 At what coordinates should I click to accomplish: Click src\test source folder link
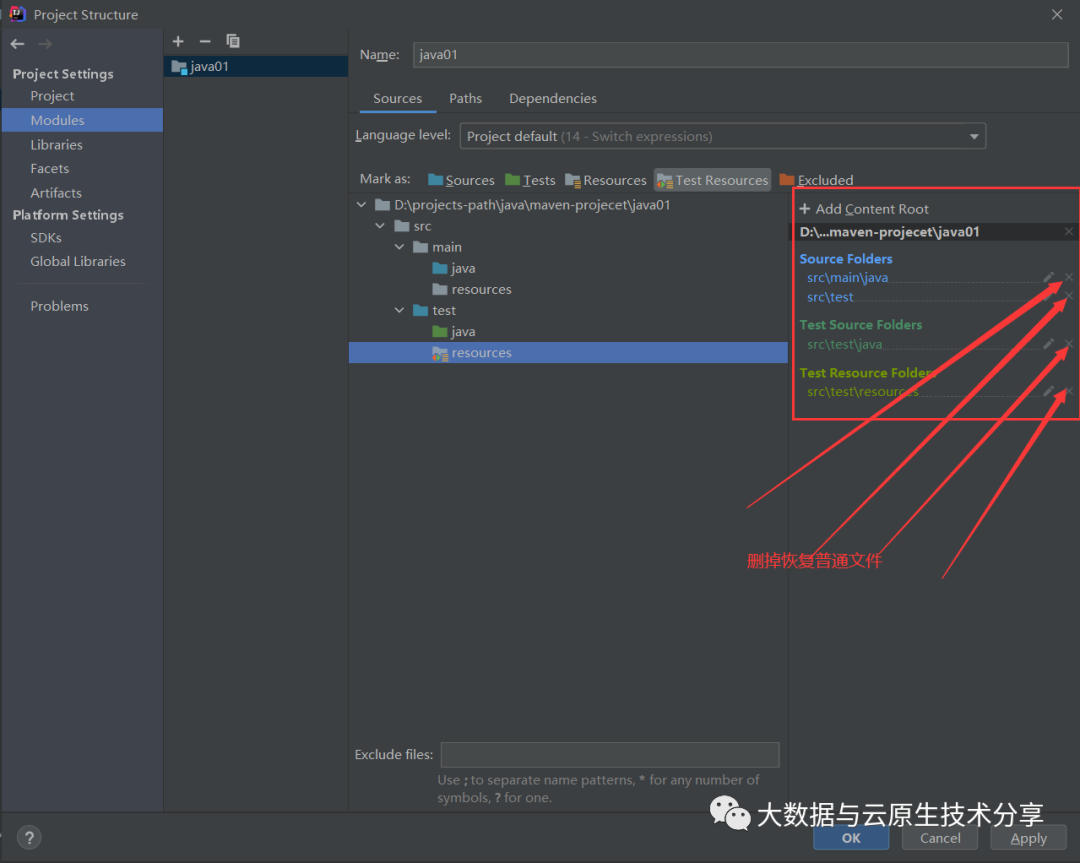click(830, 297)
